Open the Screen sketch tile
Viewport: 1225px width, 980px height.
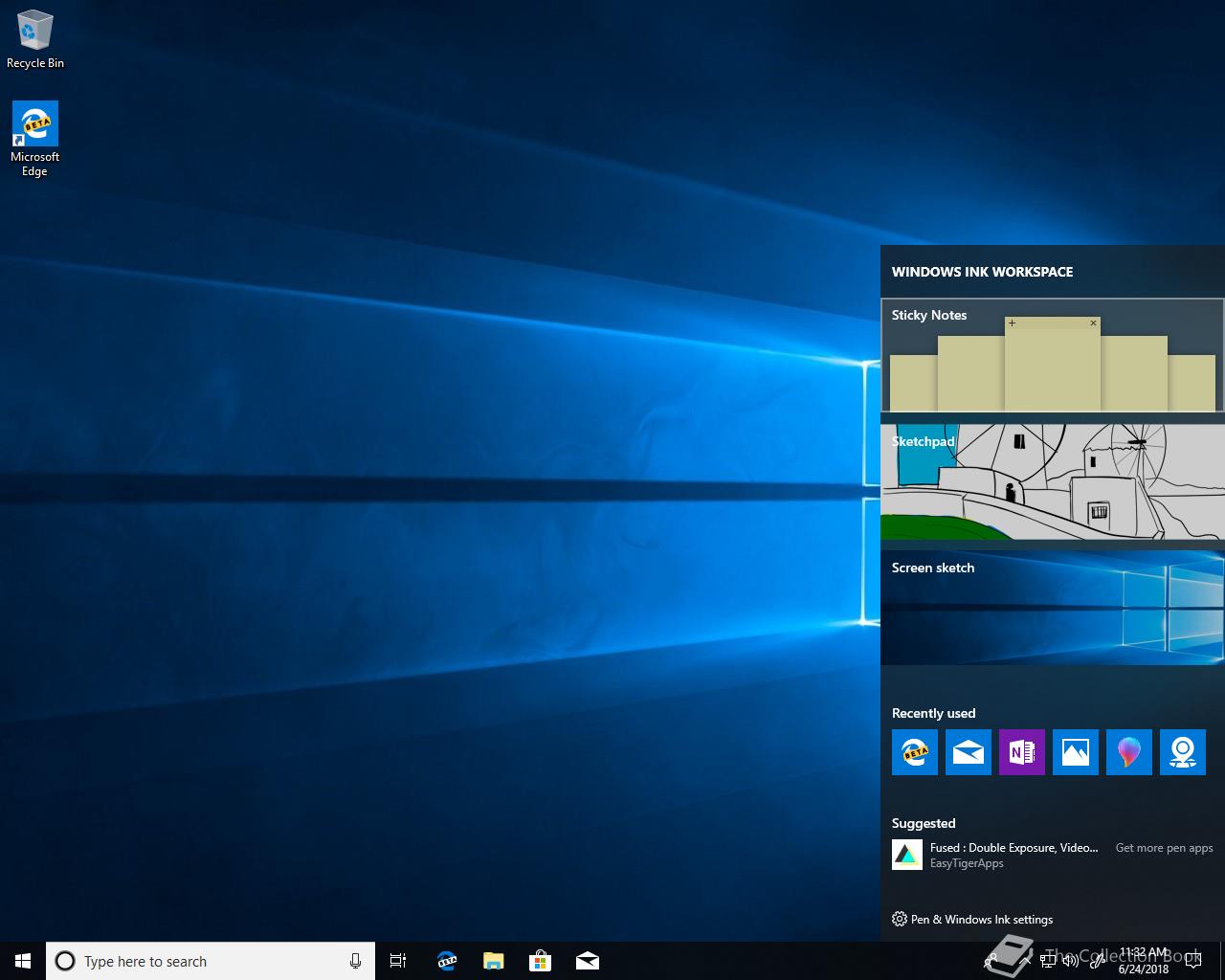point(1052,608)
